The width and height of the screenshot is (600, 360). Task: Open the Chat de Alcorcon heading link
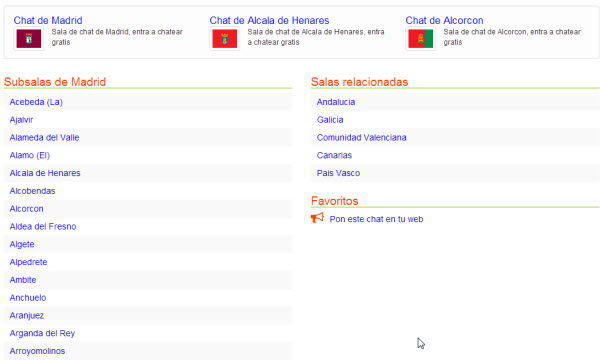(444, 20)
